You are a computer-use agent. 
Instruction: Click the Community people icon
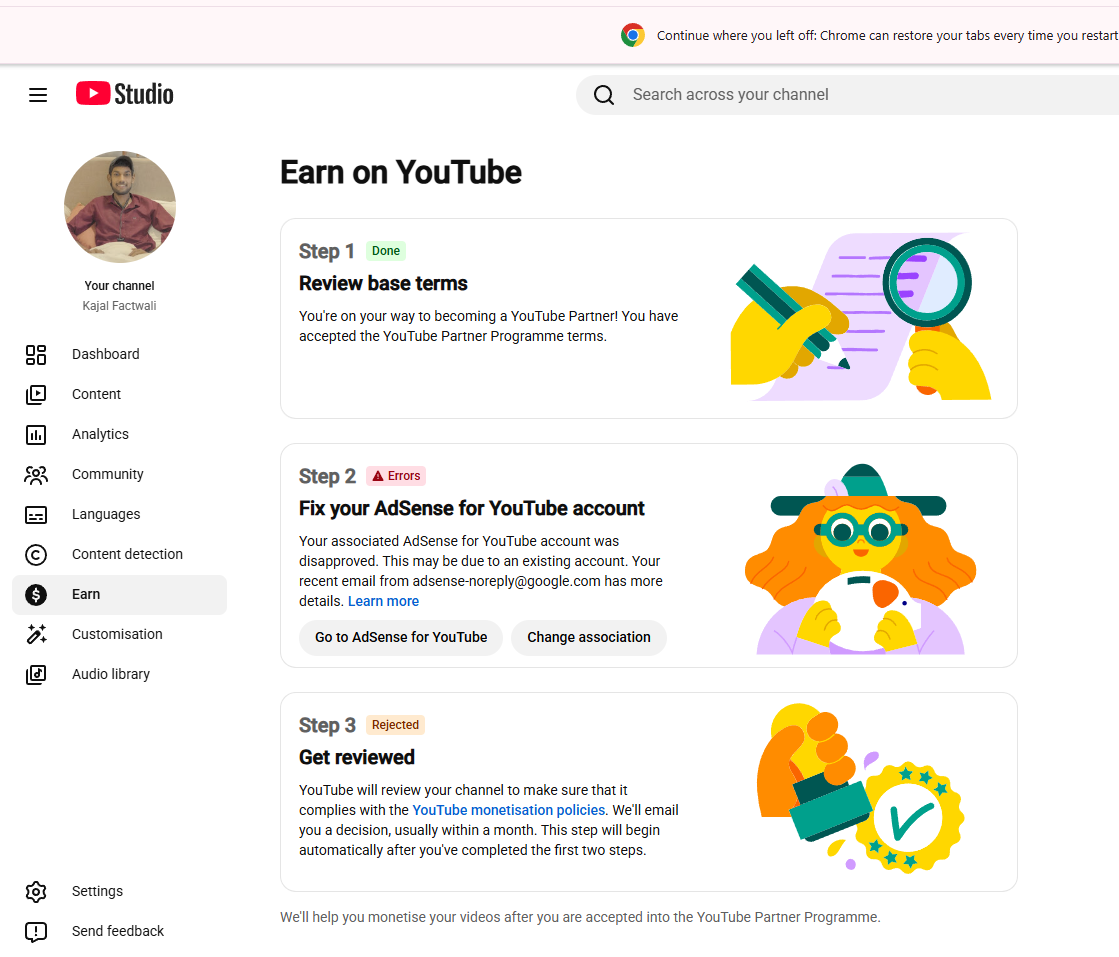pyautogui.click(x=36, y=475)
